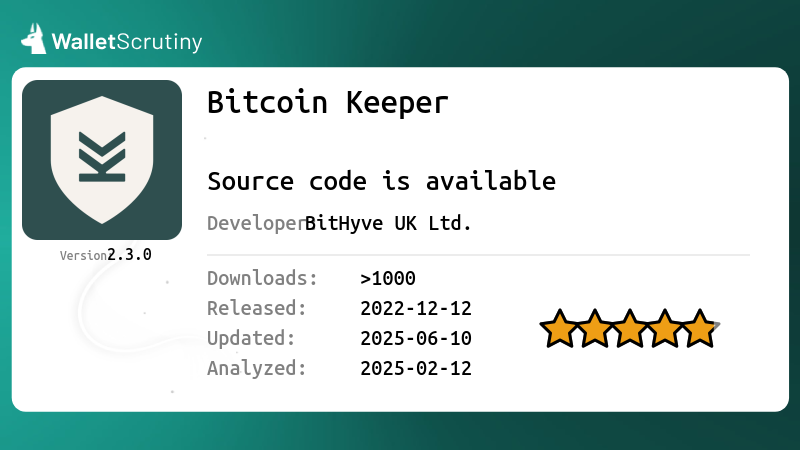Screen dimensions: 800x450
Task: Select the fourth rating star
Action: coord(665,329)
